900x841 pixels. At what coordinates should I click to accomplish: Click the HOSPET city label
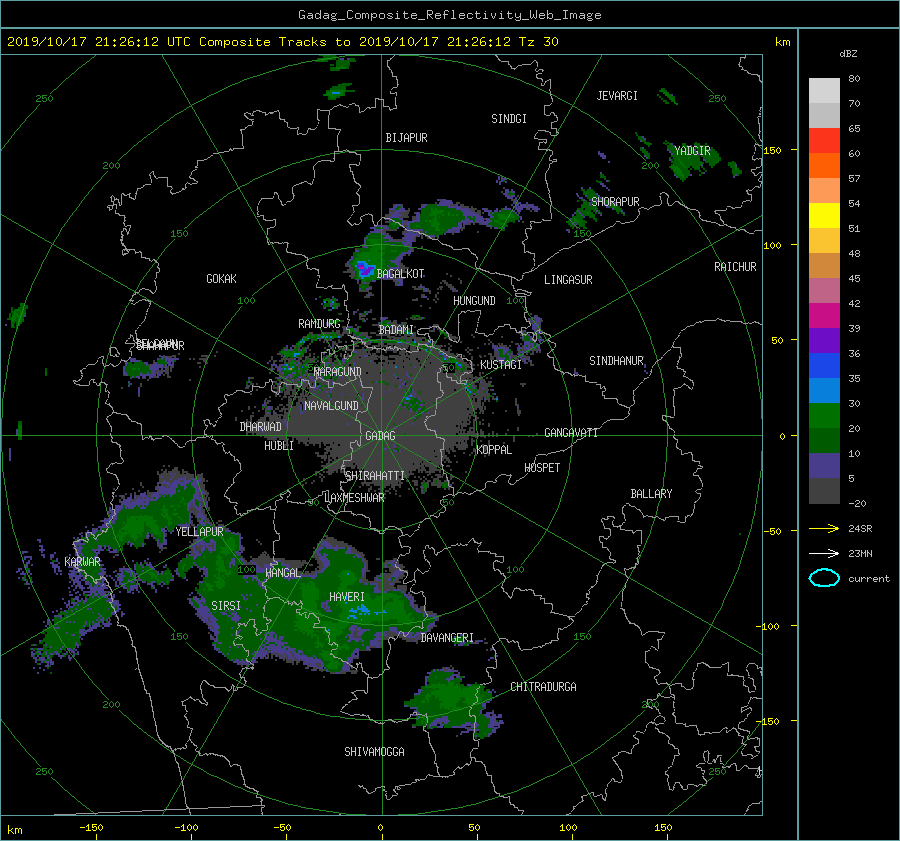[542, 468]
